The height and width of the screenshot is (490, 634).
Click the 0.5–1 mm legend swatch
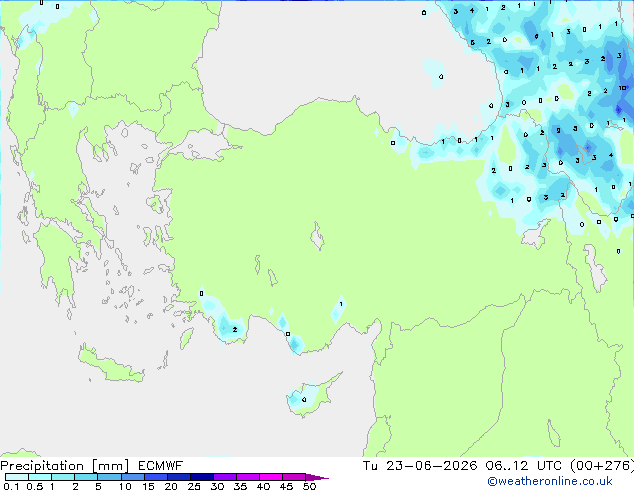tap(40, 477)
